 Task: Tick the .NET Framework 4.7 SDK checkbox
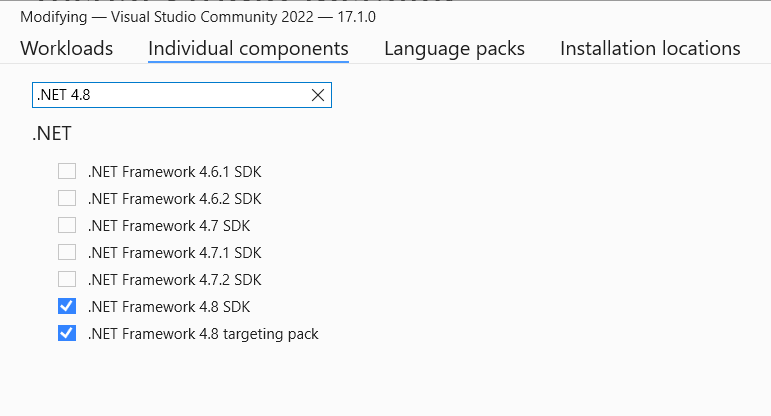tap(67, 225)
